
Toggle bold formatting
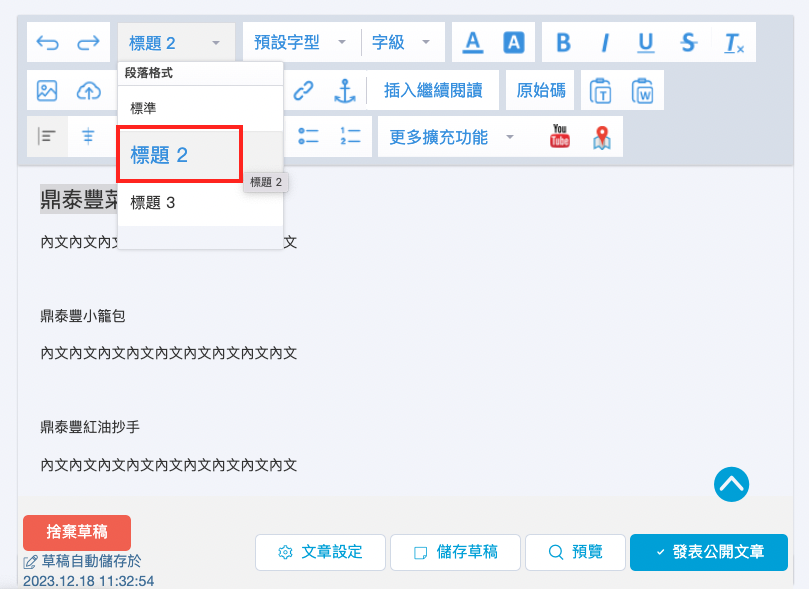(x=562, y=42)
